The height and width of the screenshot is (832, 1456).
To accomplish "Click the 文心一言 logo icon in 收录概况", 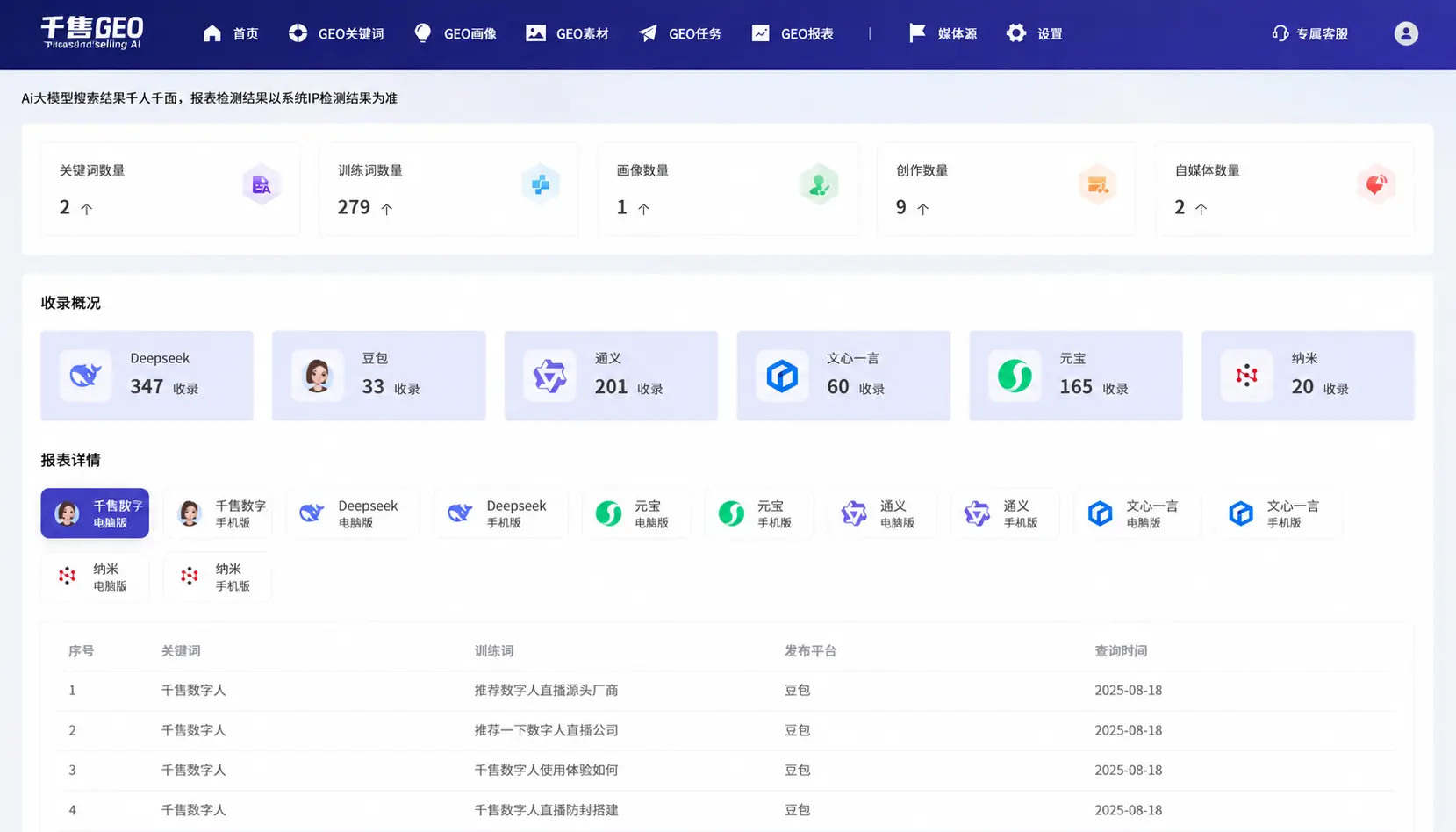I will pos(782,376).
